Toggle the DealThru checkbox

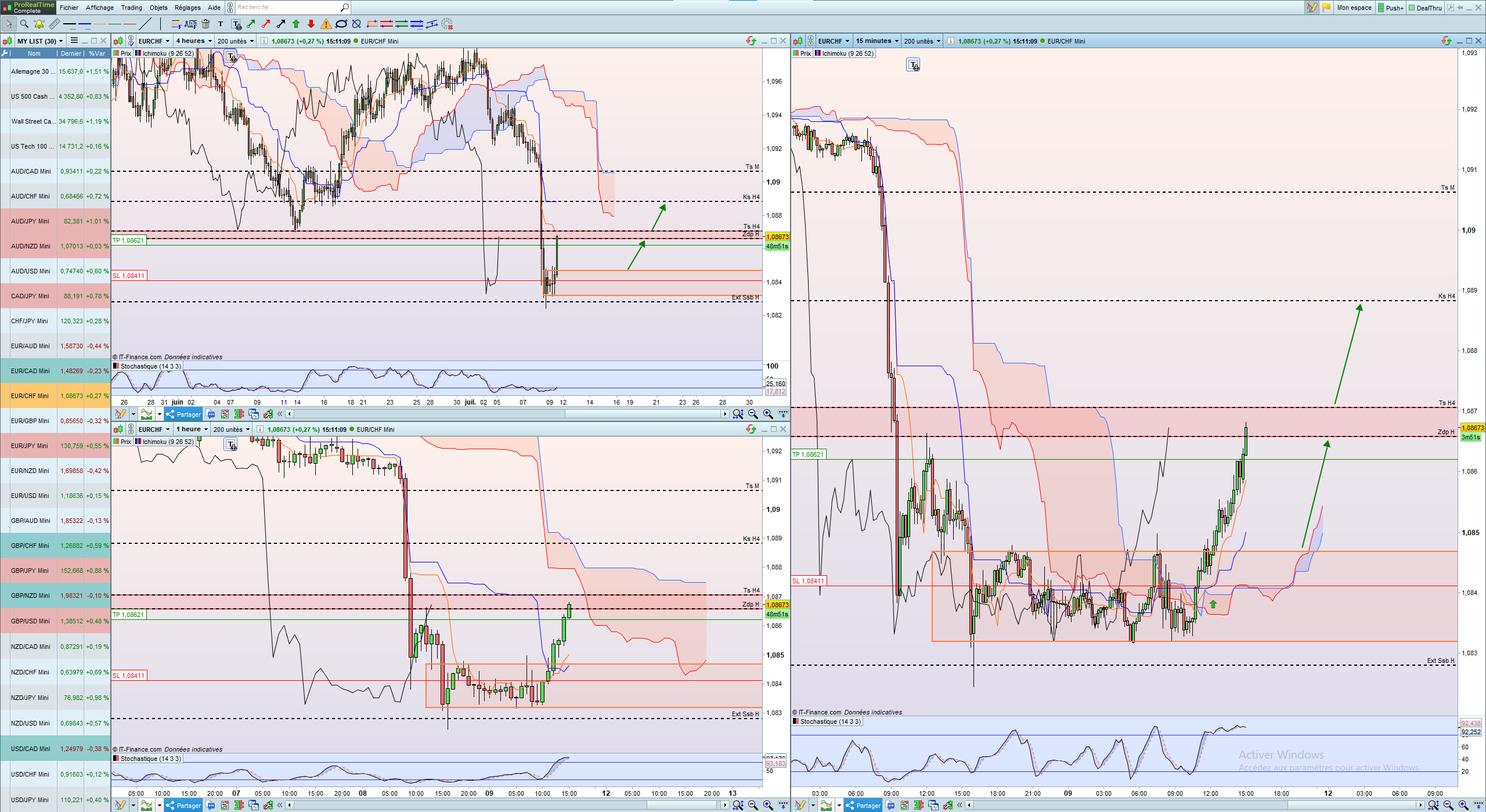1425,8
